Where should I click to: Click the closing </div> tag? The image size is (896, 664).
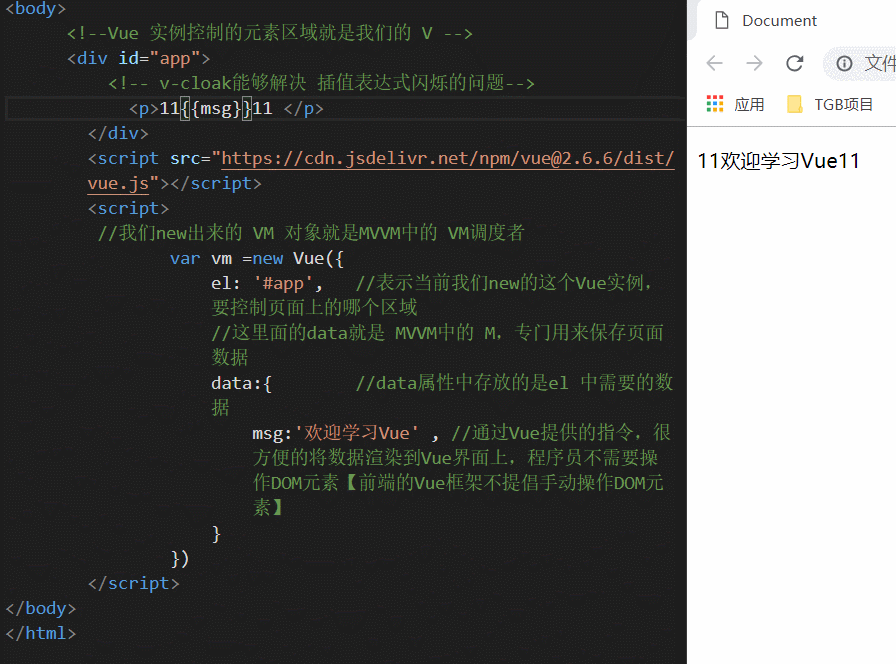[x=118, y=133]
